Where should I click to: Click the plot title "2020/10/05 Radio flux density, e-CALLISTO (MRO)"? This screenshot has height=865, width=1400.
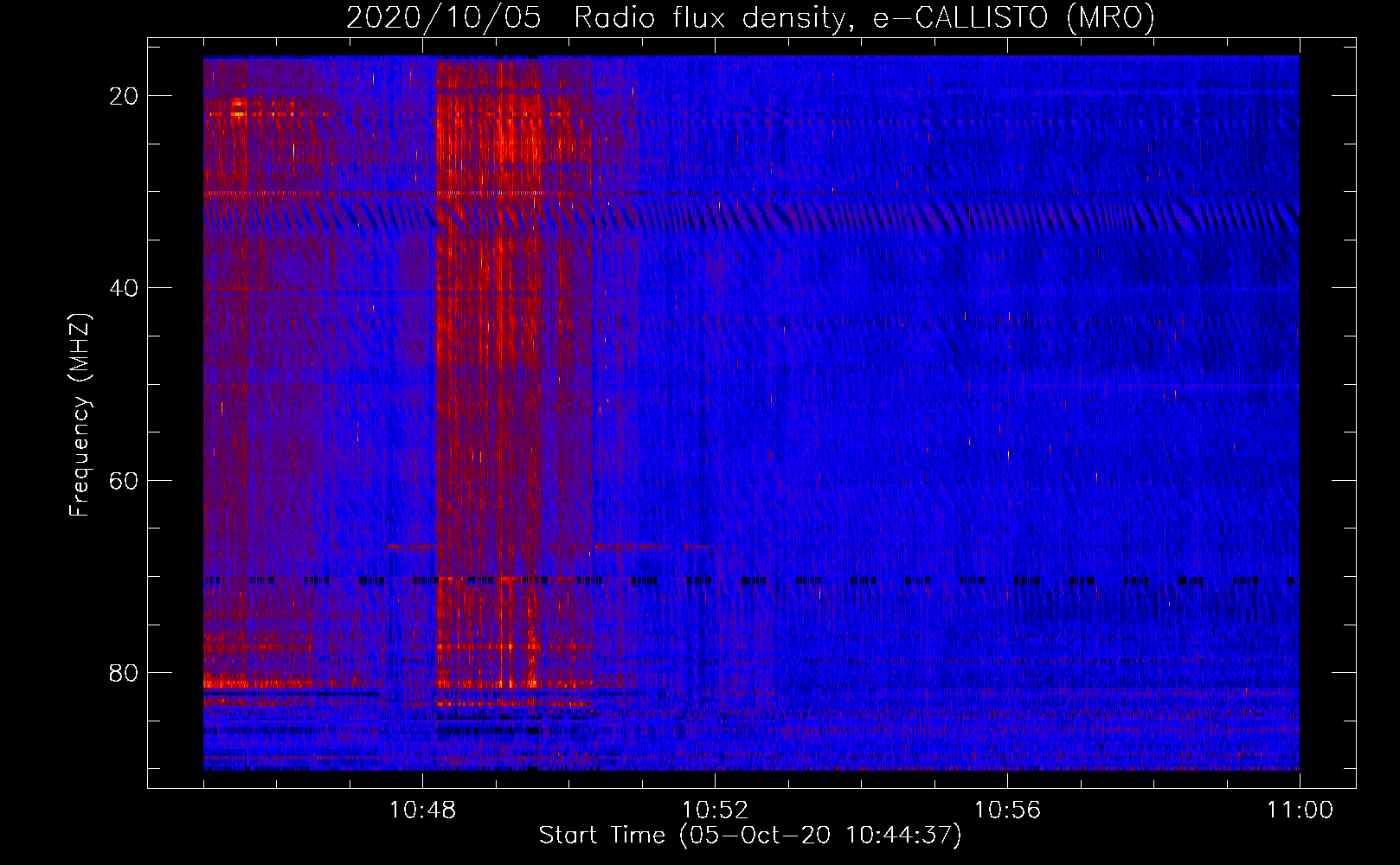(750, 17)
